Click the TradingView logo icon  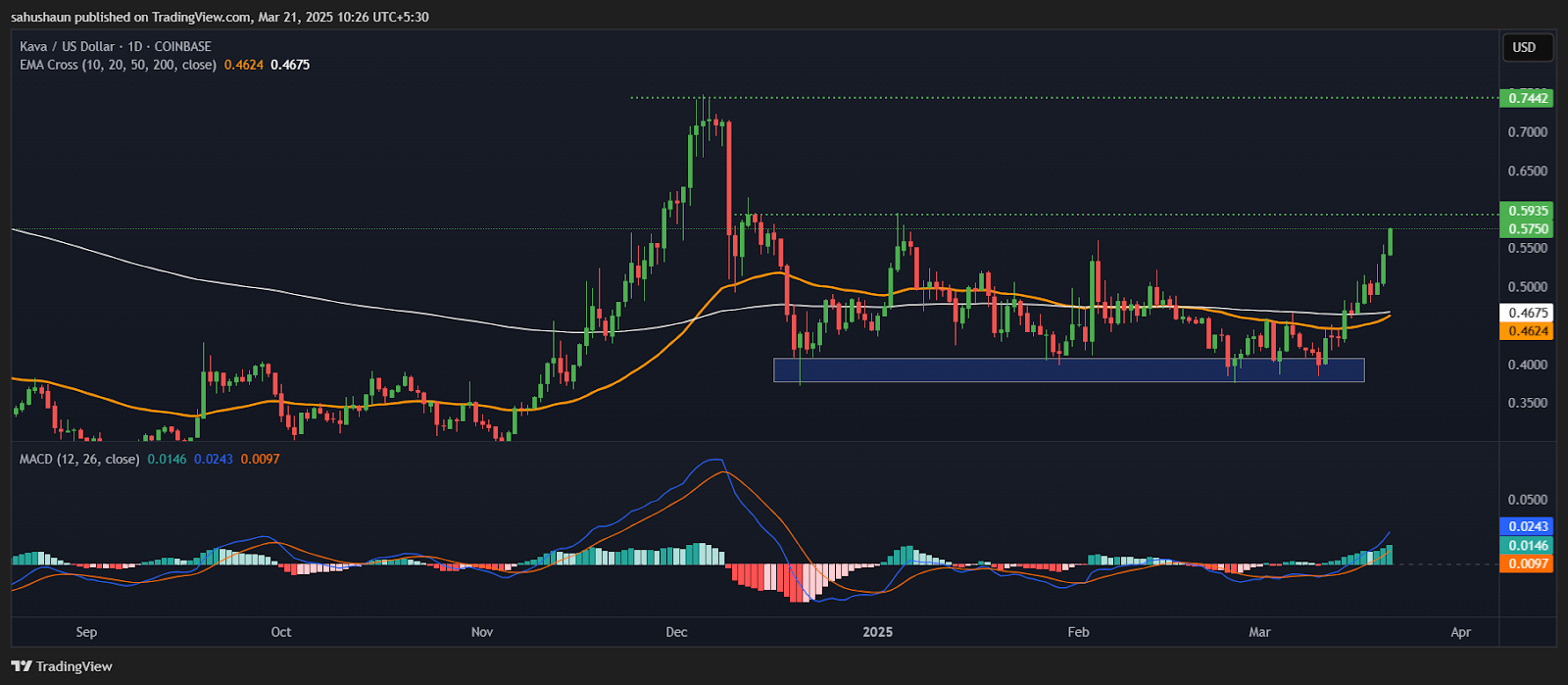22,666
